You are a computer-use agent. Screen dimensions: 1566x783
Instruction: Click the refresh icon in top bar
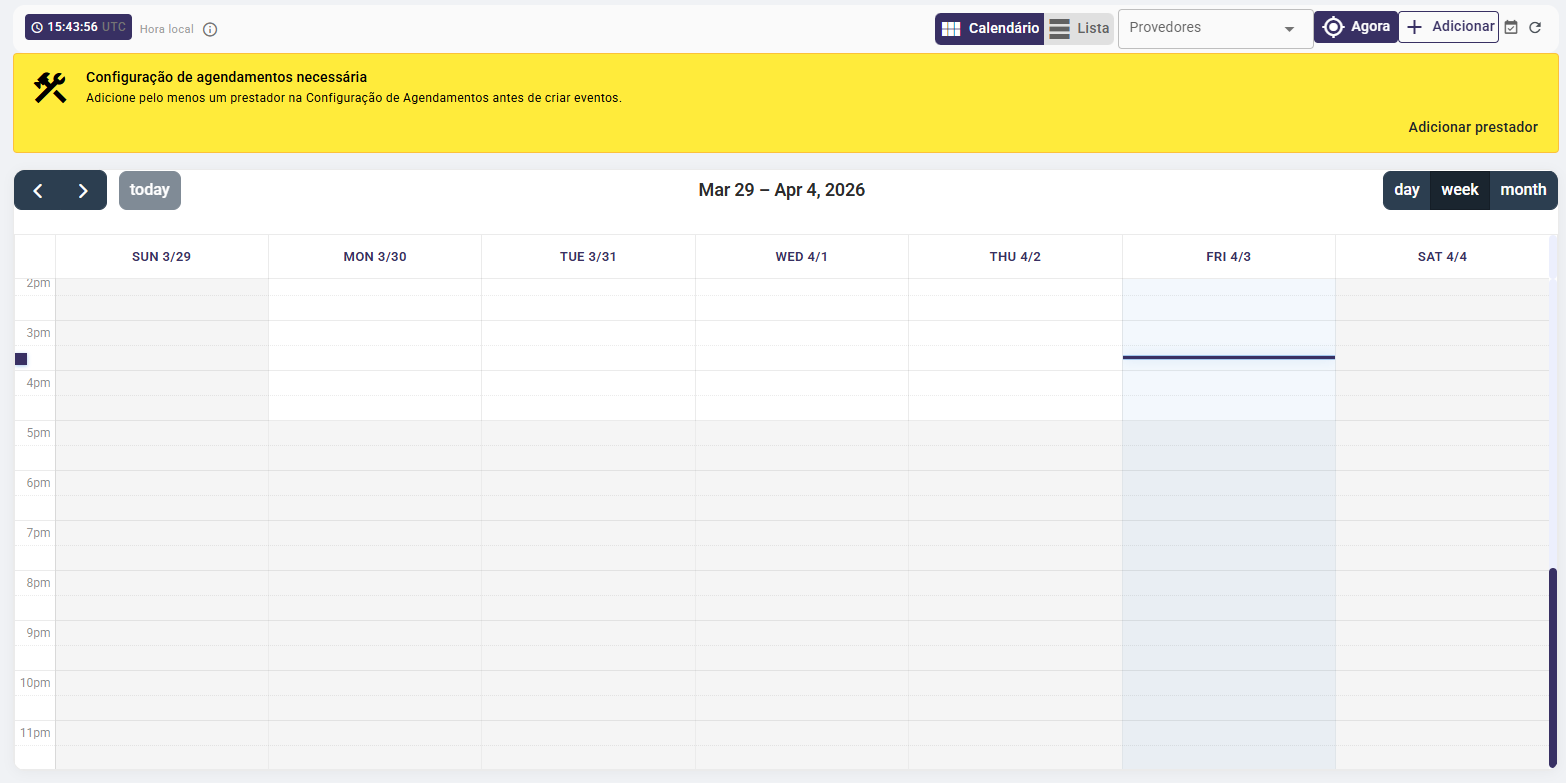[x=1535, y=28]
